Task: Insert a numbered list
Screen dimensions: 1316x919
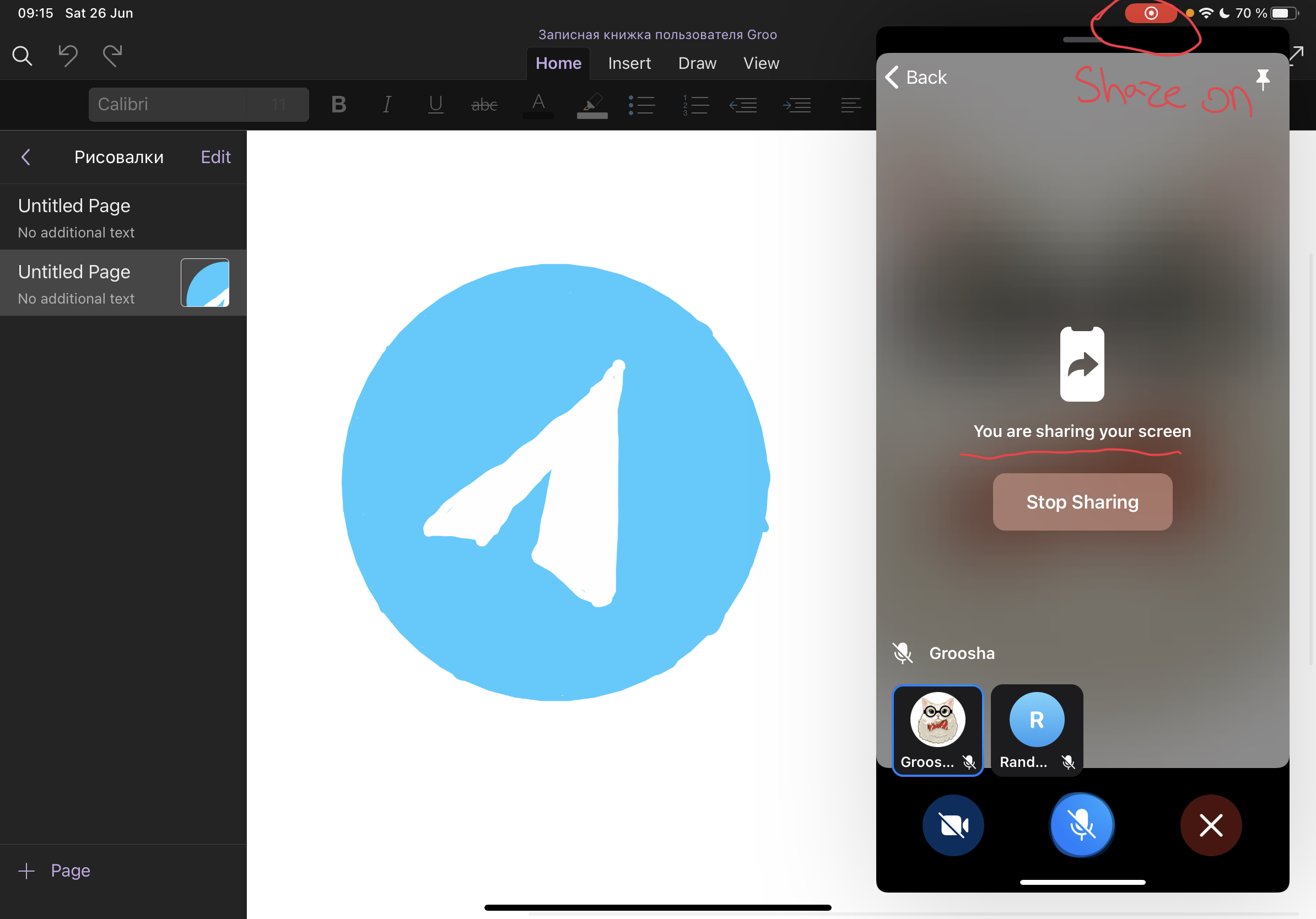Action: (x=695, y=105)
